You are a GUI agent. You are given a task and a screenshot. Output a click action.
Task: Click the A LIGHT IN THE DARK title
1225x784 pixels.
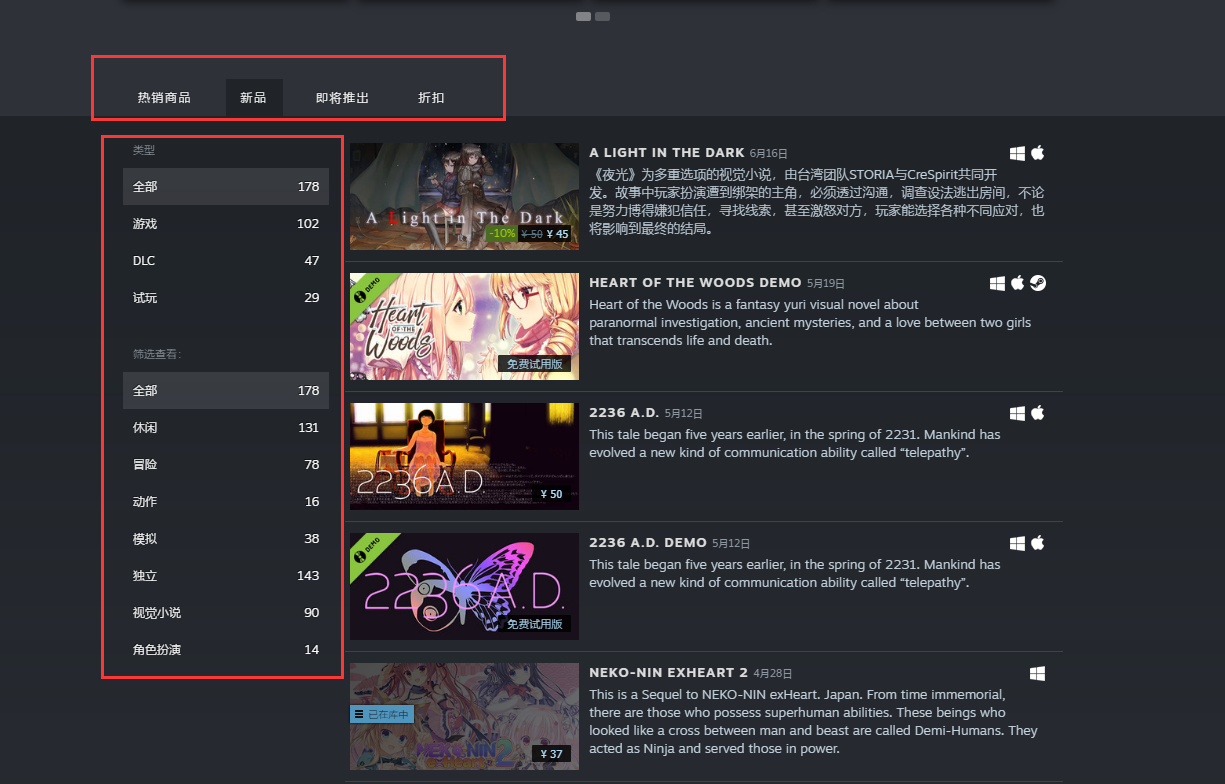(667, 153)
